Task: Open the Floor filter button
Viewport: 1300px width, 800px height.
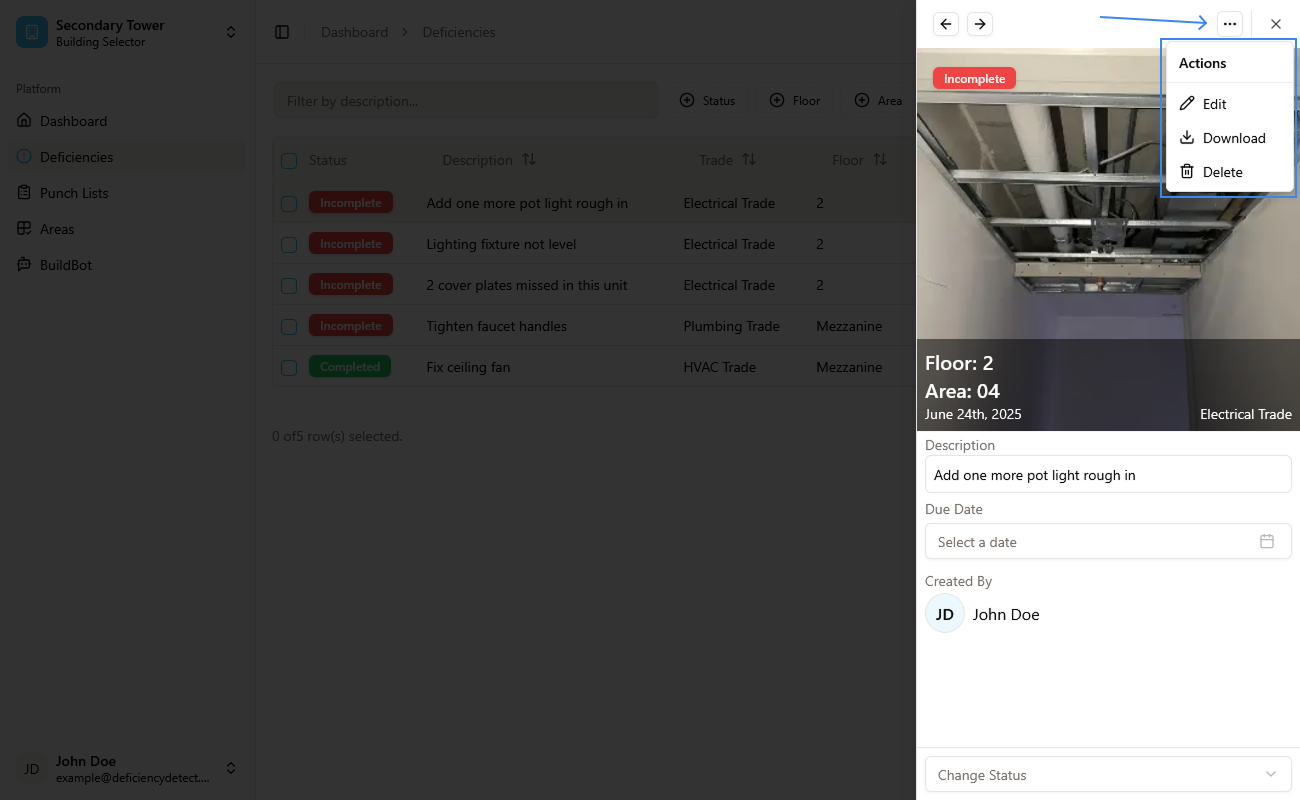Action: (795, 101)
